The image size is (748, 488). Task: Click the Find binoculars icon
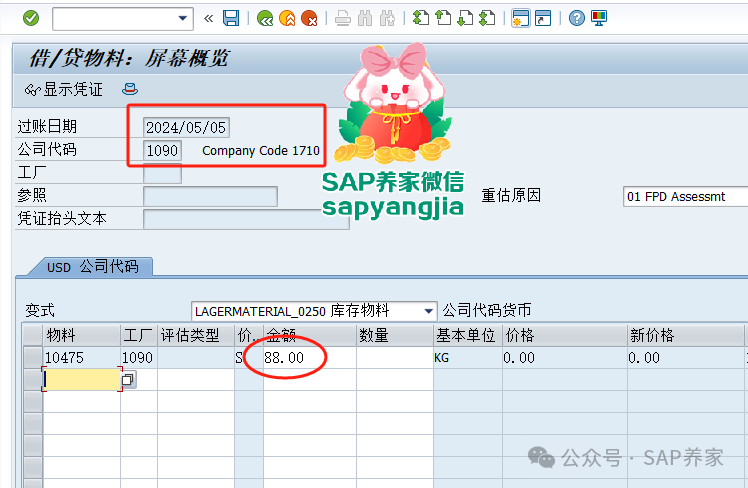365,19
